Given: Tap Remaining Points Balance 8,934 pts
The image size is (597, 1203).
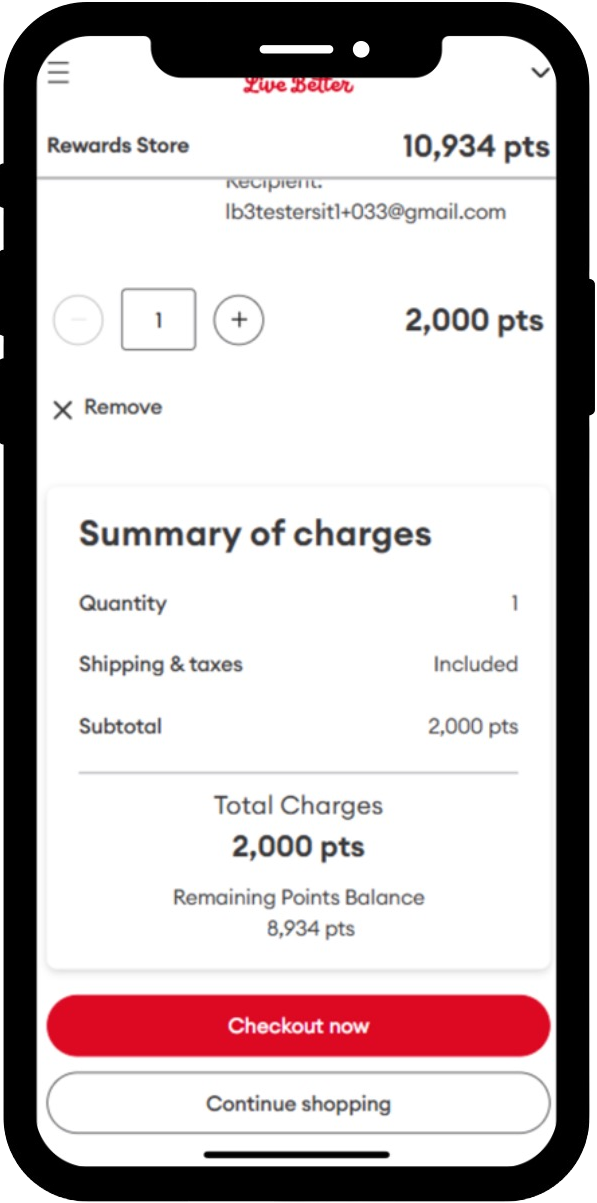Looking at the screenshot, I should click(x=298, y=913).
